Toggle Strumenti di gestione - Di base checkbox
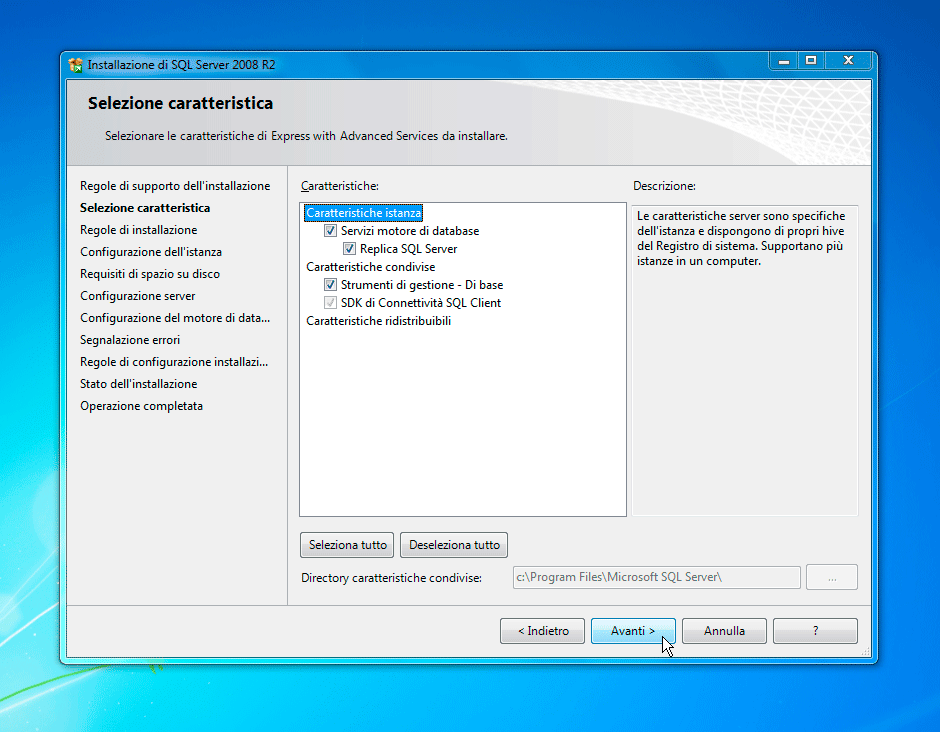The width and height of the screenshot is (940, 732). pyautogui.click(x=330, y=285)
